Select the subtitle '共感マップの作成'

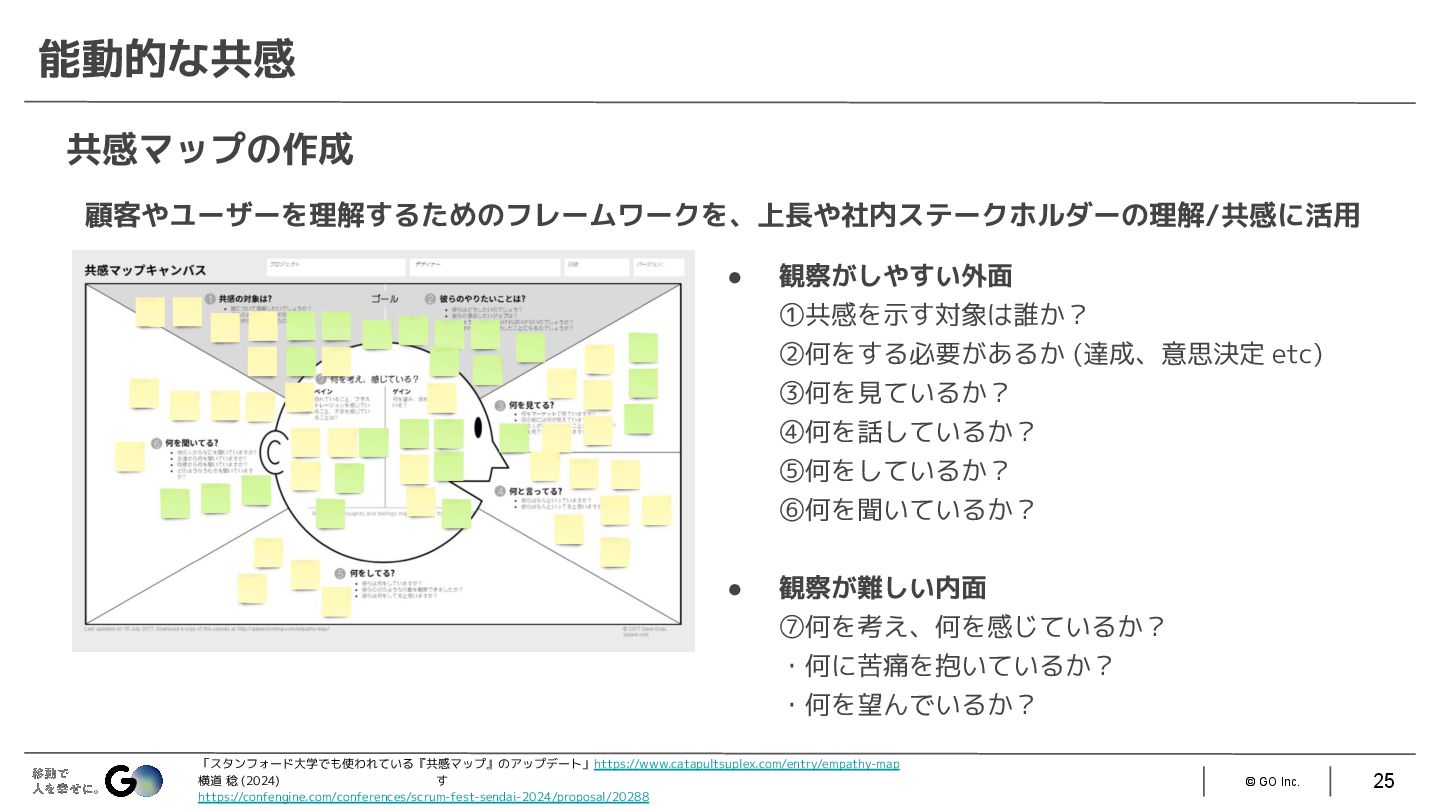[210, 150]
